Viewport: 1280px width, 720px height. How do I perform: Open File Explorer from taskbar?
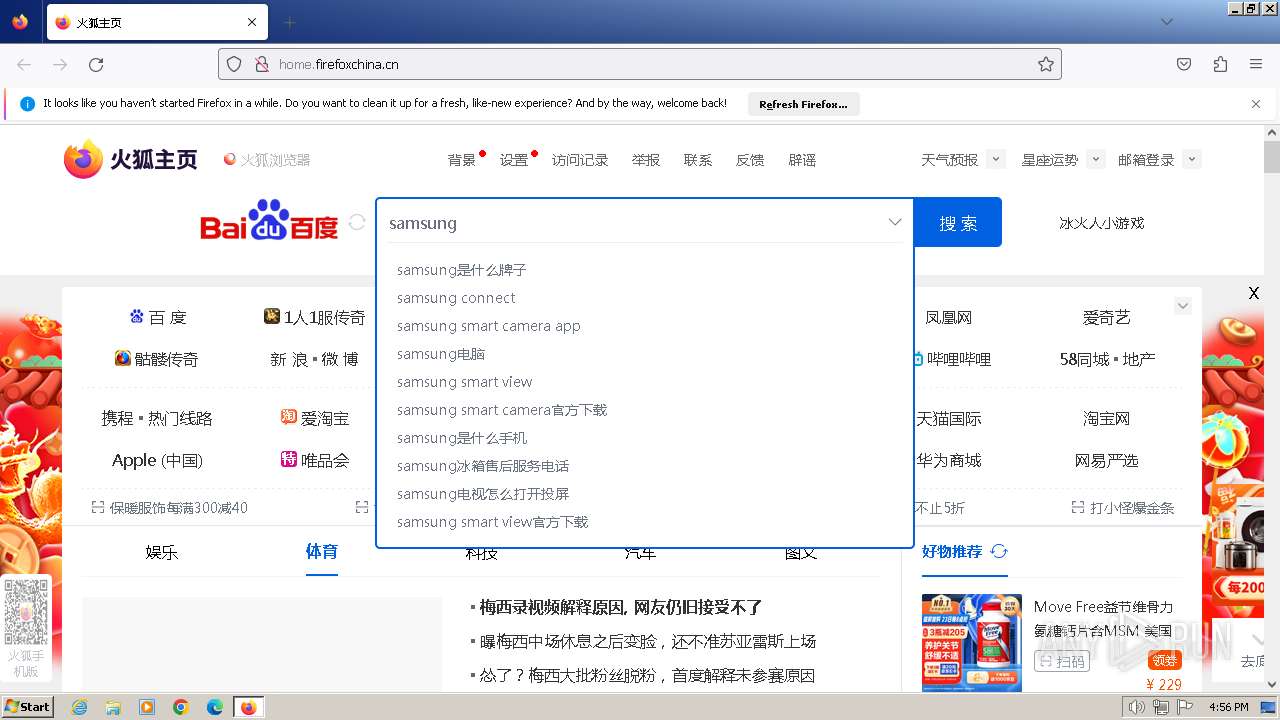click(x=113, y=707)
